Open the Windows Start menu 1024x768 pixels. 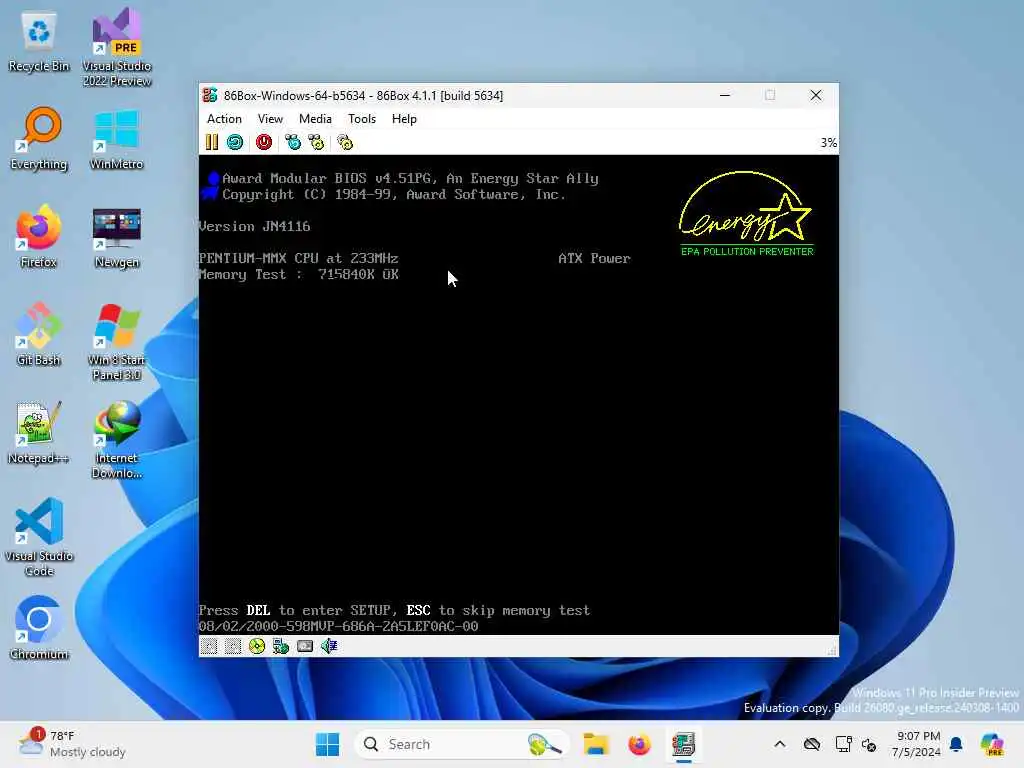pyautogui.click(x=327, y=744)
